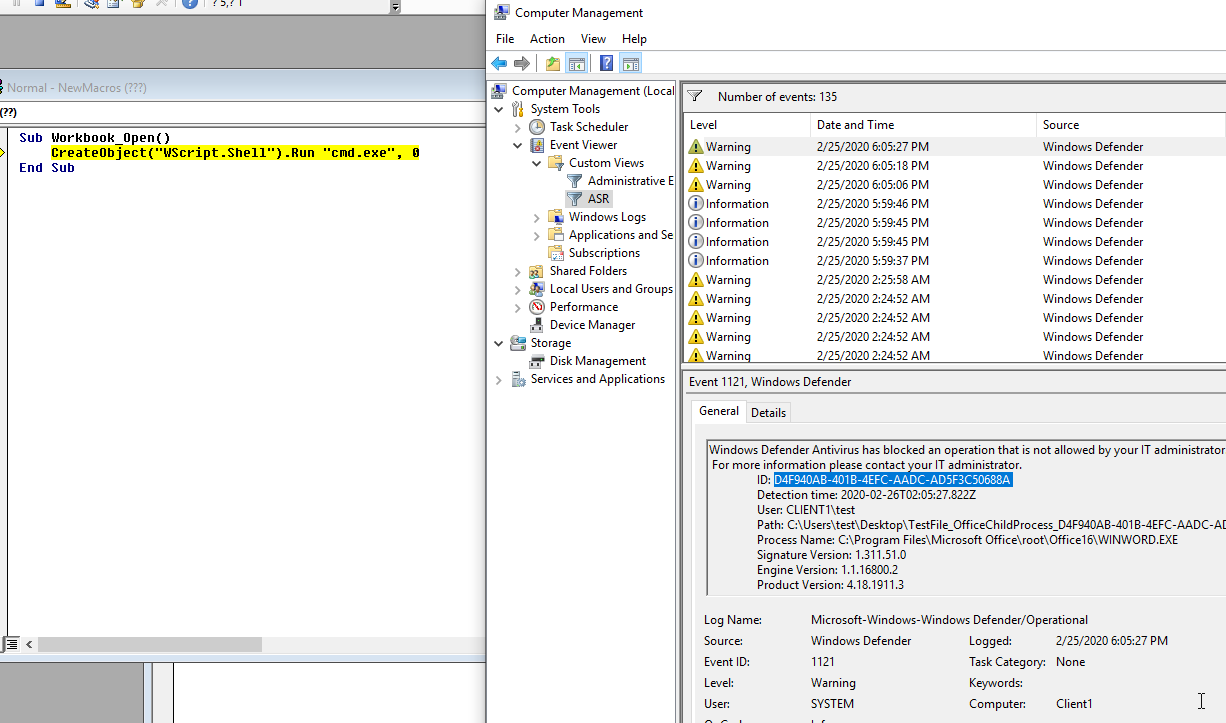Collapse the Custom Views folder
The width and height of the screenshot is (1226, 723).
[537, 163]
